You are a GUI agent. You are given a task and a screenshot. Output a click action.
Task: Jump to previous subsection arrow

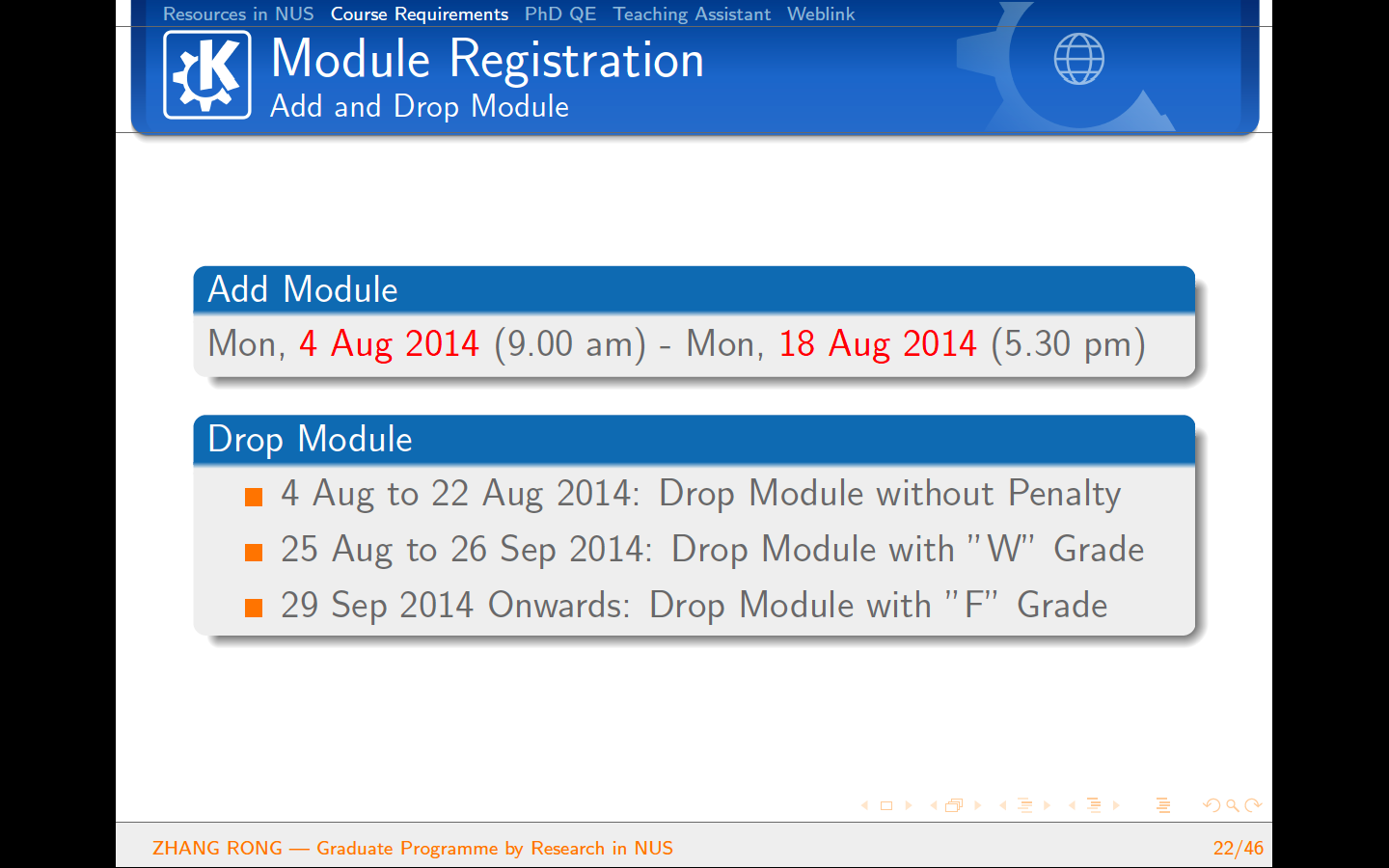(1003, 805)
